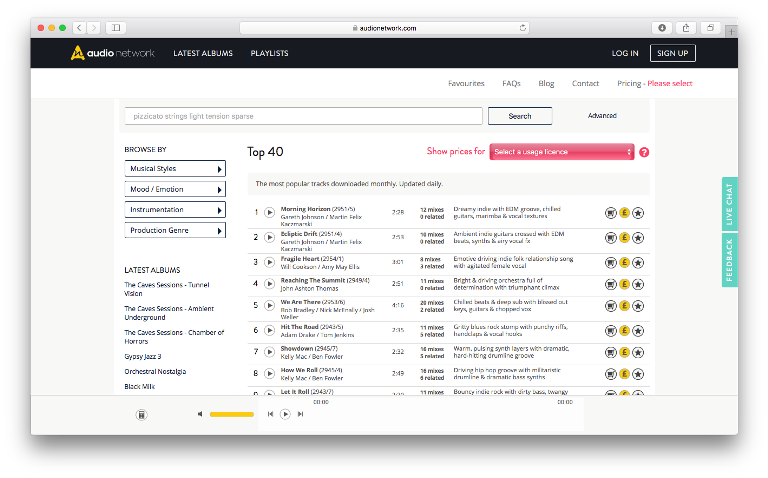This screenshot has height=478, width=768.
Task: Play the Reaching The Summit track
Action: (269, 284)
